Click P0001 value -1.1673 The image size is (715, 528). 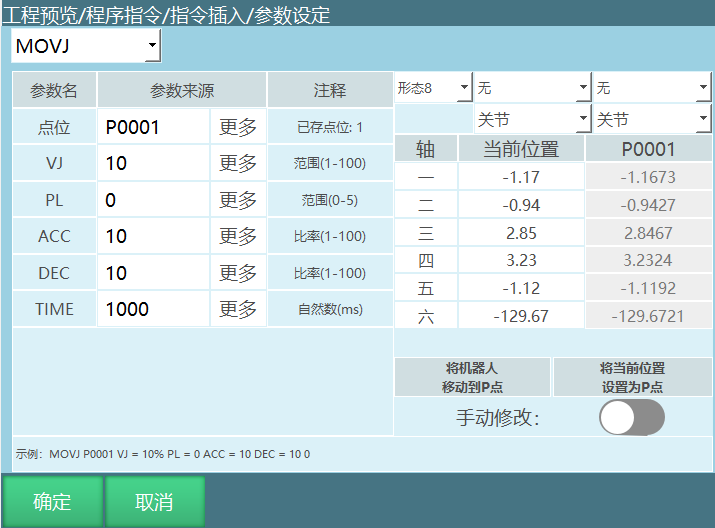tap(648, 176)
